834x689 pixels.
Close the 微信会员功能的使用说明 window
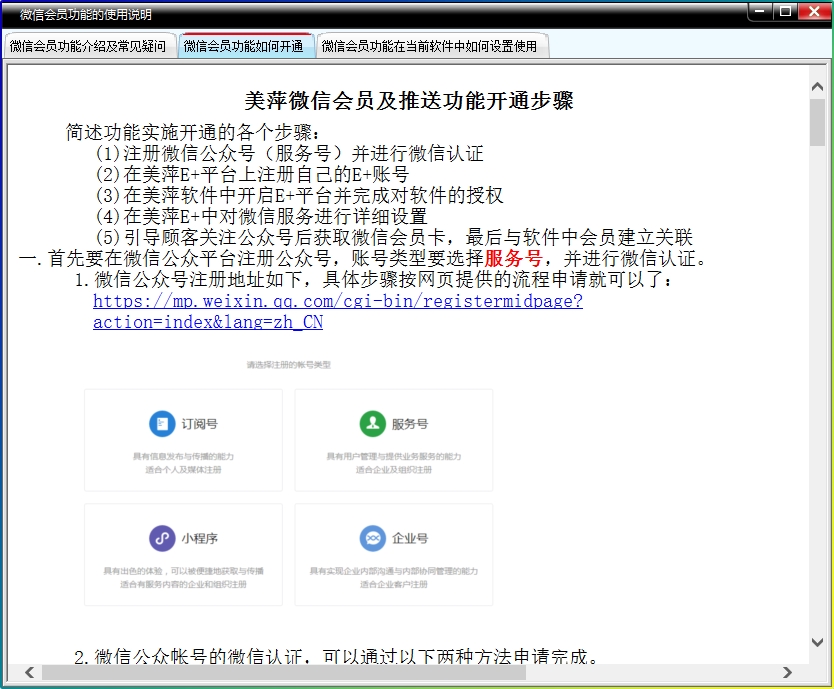tap(814, 11)
